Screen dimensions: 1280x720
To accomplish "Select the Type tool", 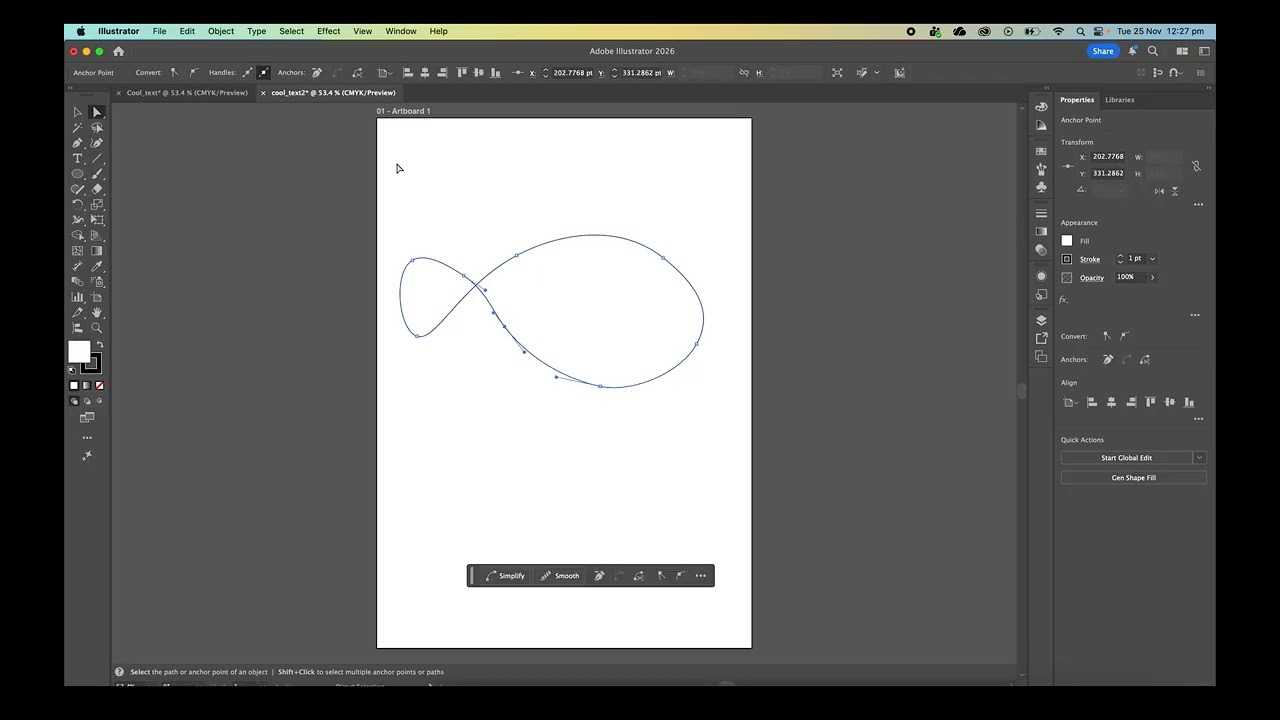I will pyautogui.click(x=77, y=159).
